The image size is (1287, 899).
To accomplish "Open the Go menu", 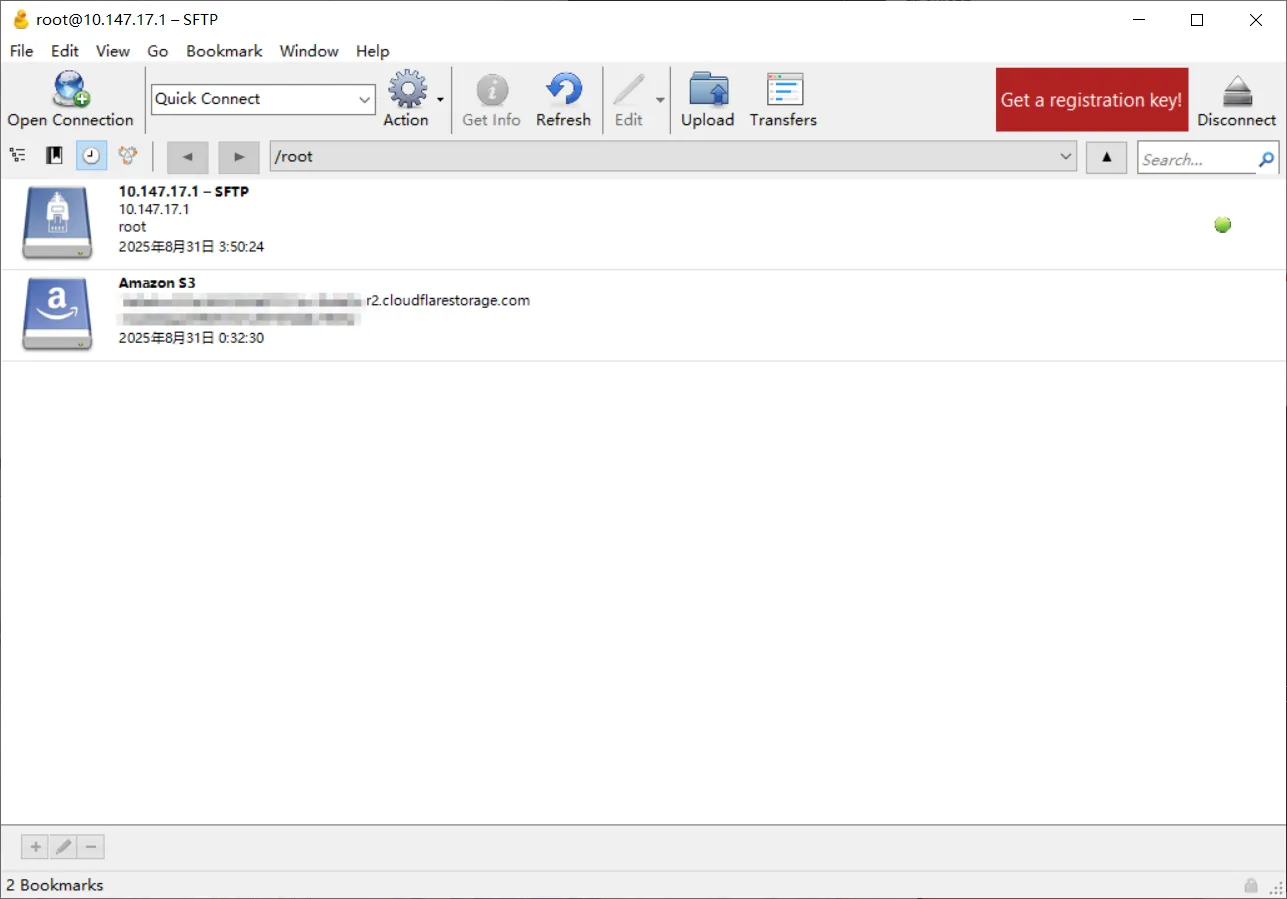I will click(157, 51).
